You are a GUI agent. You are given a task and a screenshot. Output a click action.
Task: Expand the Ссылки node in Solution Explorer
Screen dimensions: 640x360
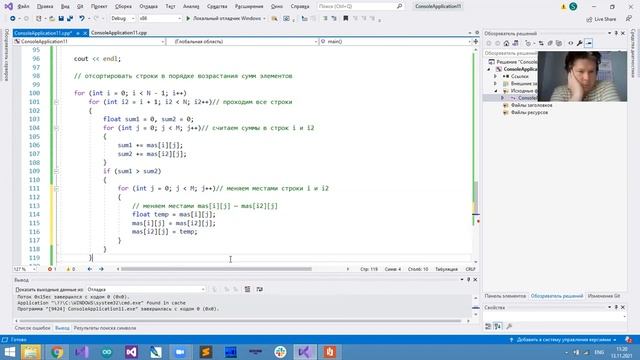496,76
